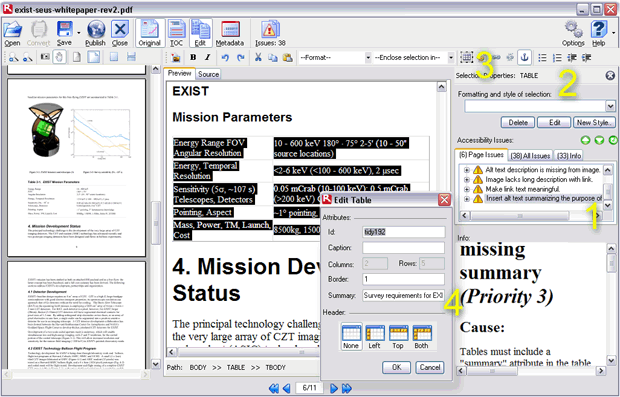Image resolution: width=620 pixels, height=397 pixels.
Task: Open the Options gear settings
Action: point(573,34)
